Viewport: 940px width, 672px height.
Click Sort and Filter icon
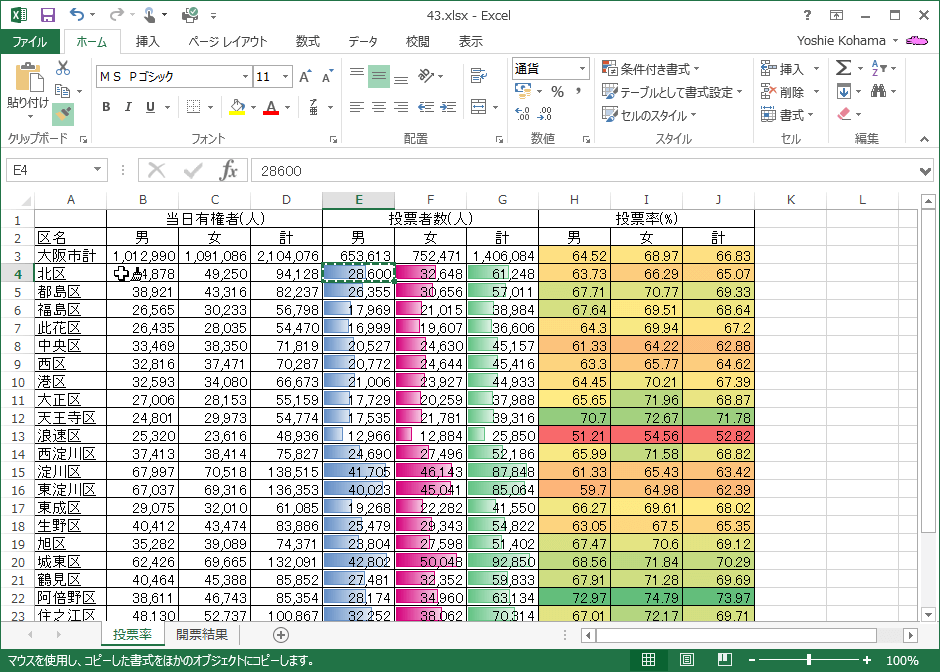[879, 68]
